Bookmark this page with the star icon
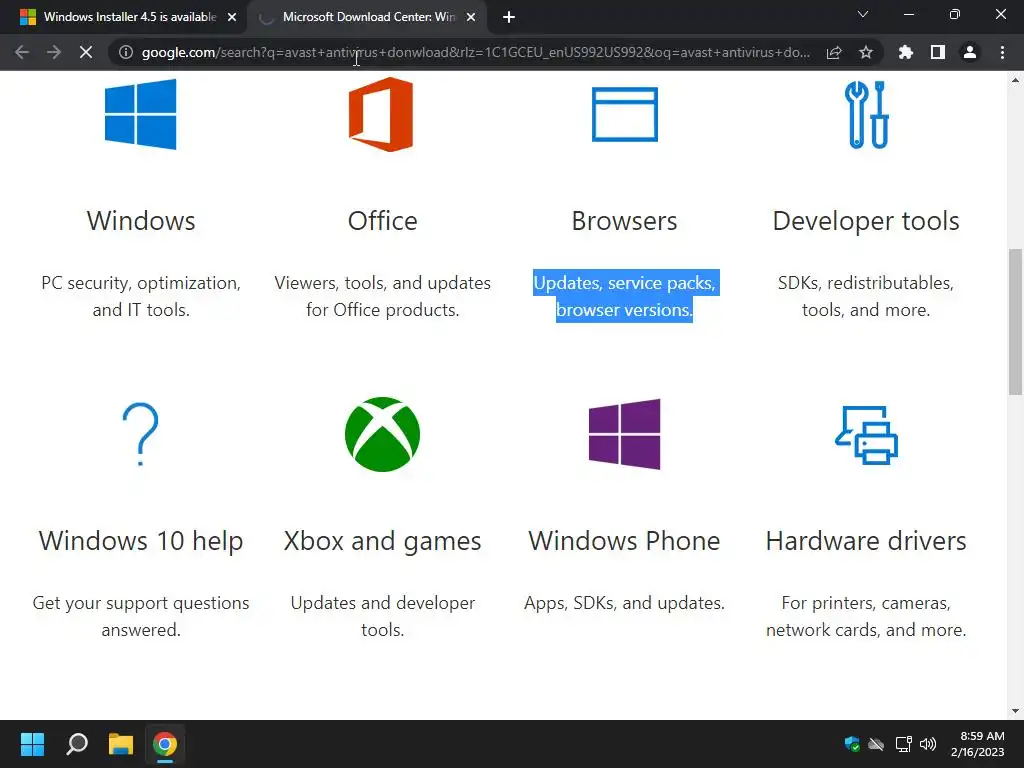This screenshot has height=768, width=1024. click(x=866, y=52)
